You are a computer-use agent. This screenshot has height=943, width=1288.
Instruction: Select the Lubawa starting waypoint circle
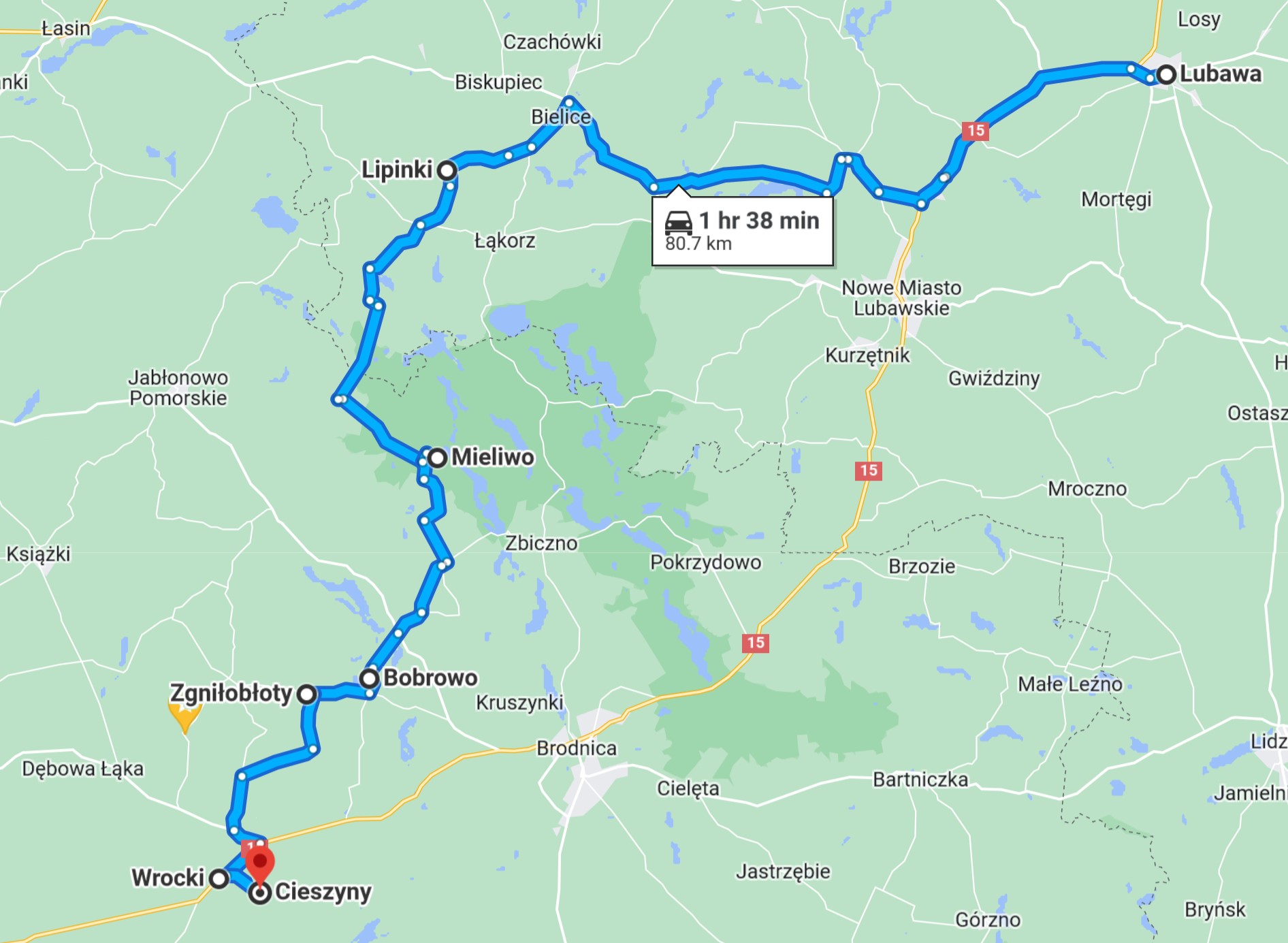click(x=1166, y=74)
